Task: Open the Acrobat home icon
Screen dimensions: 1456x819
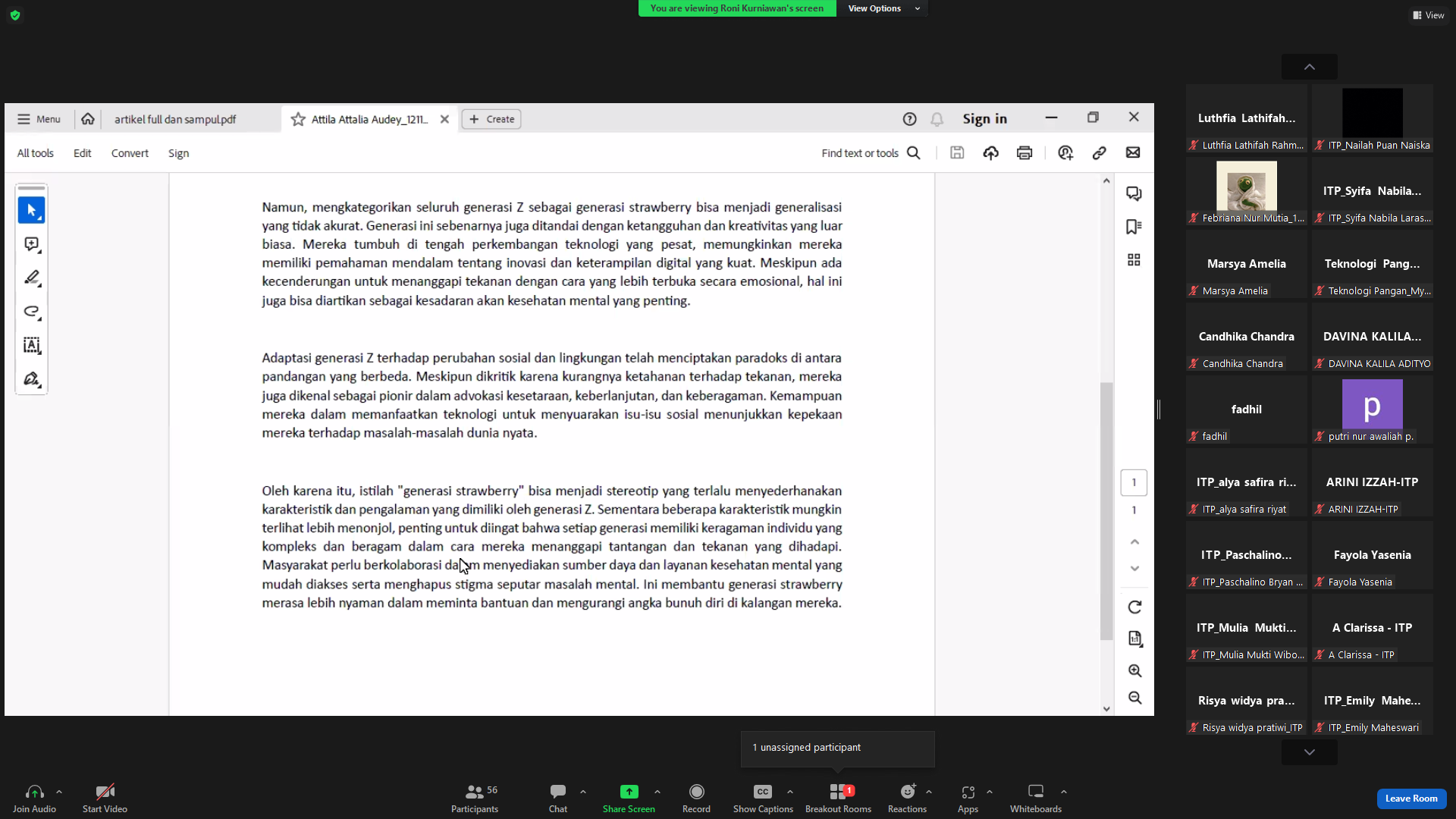Action: 88,119
